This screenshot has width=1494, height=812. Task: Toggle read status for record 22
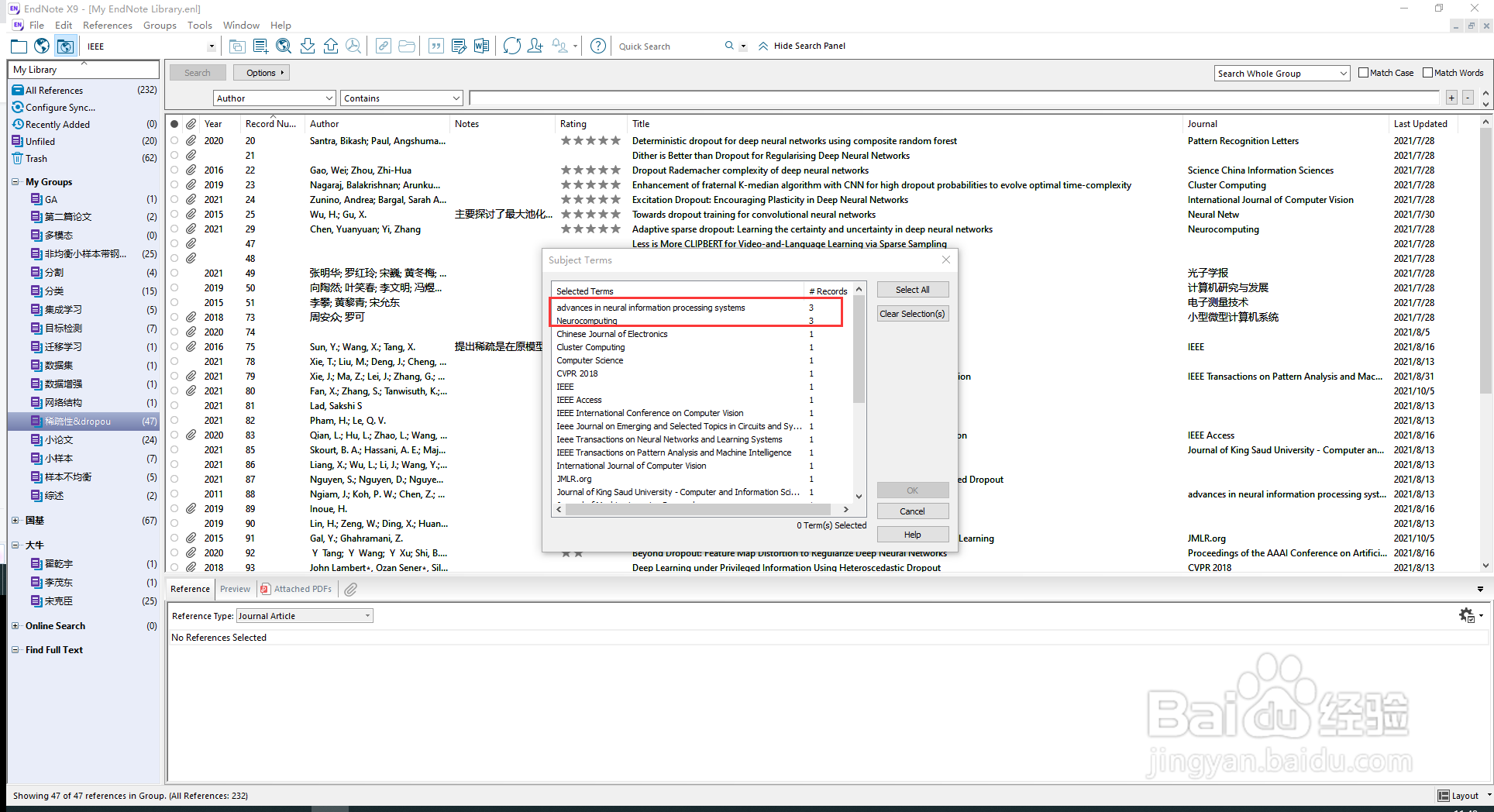pyautogui.click(x=174, y=170)
